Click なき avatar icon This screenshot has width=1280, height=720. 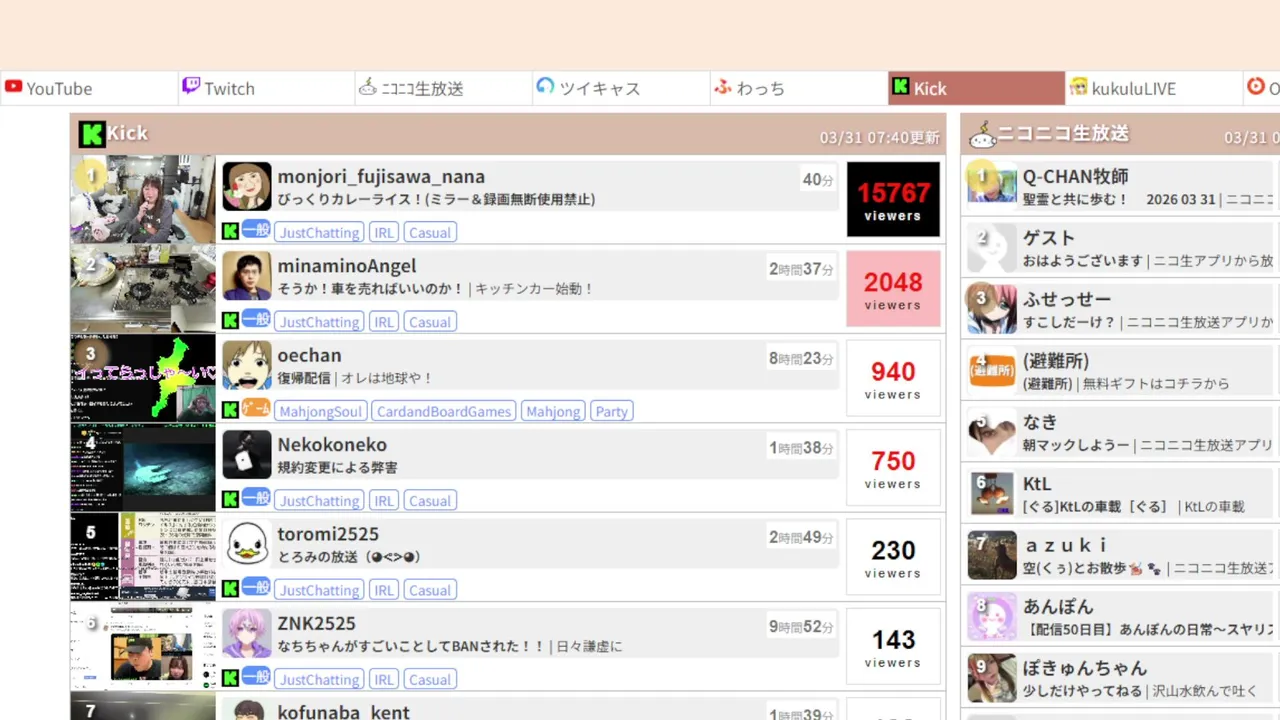(992, 432)
